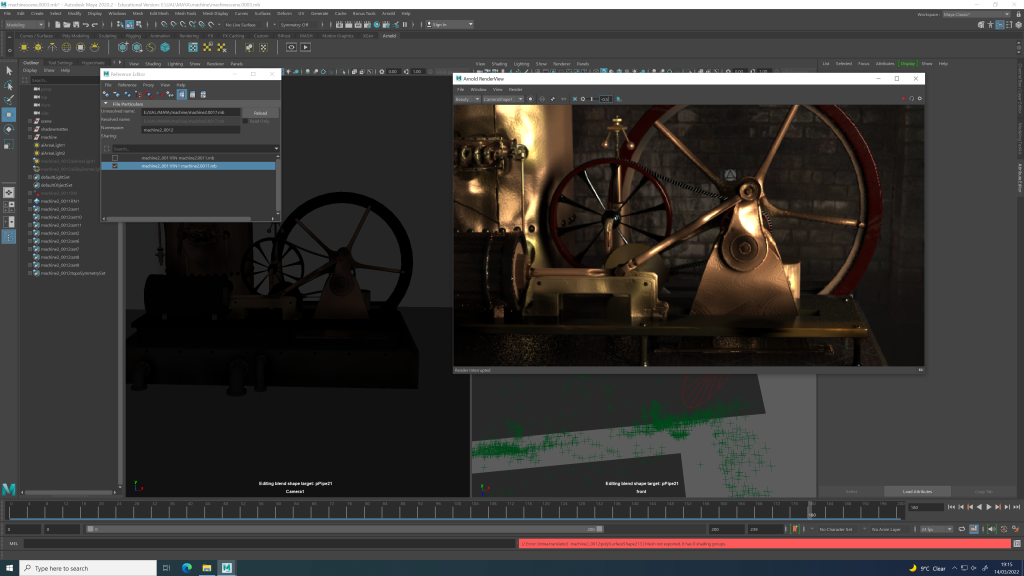Toggle the Outliner layout button in the toolbox
This screenshot has height=576, width=1024.
[8, 237]
